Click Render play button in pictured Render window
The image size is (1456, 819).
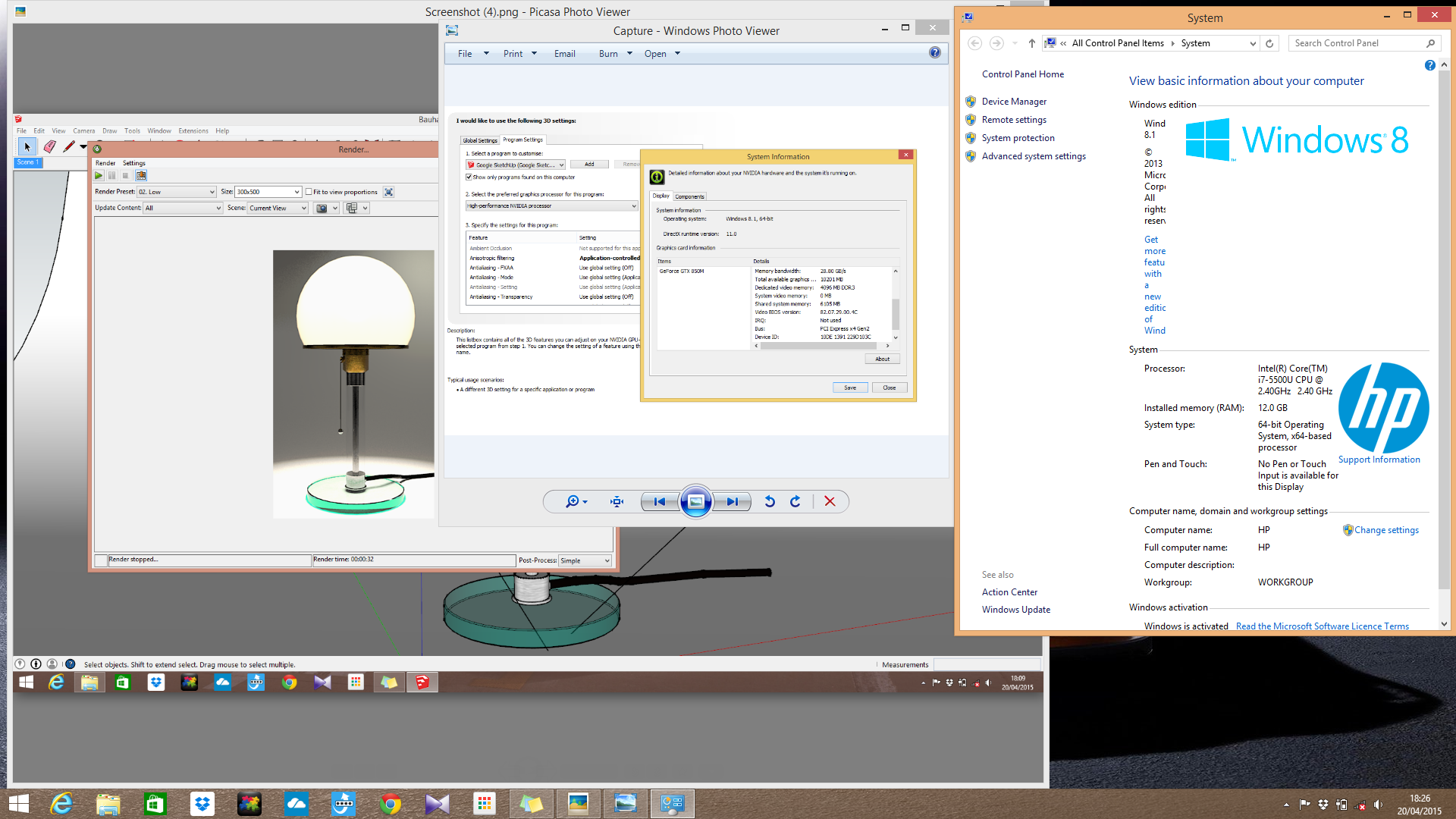point(99,176)
